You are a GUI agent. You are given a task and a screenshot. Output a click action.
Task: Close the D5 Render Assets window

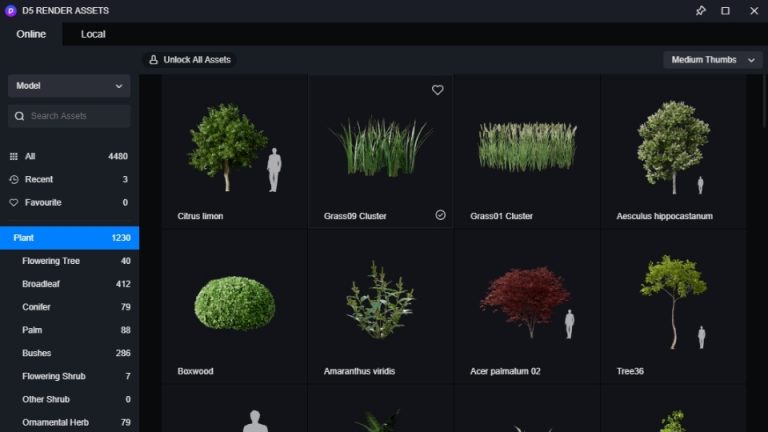point(754,11)
